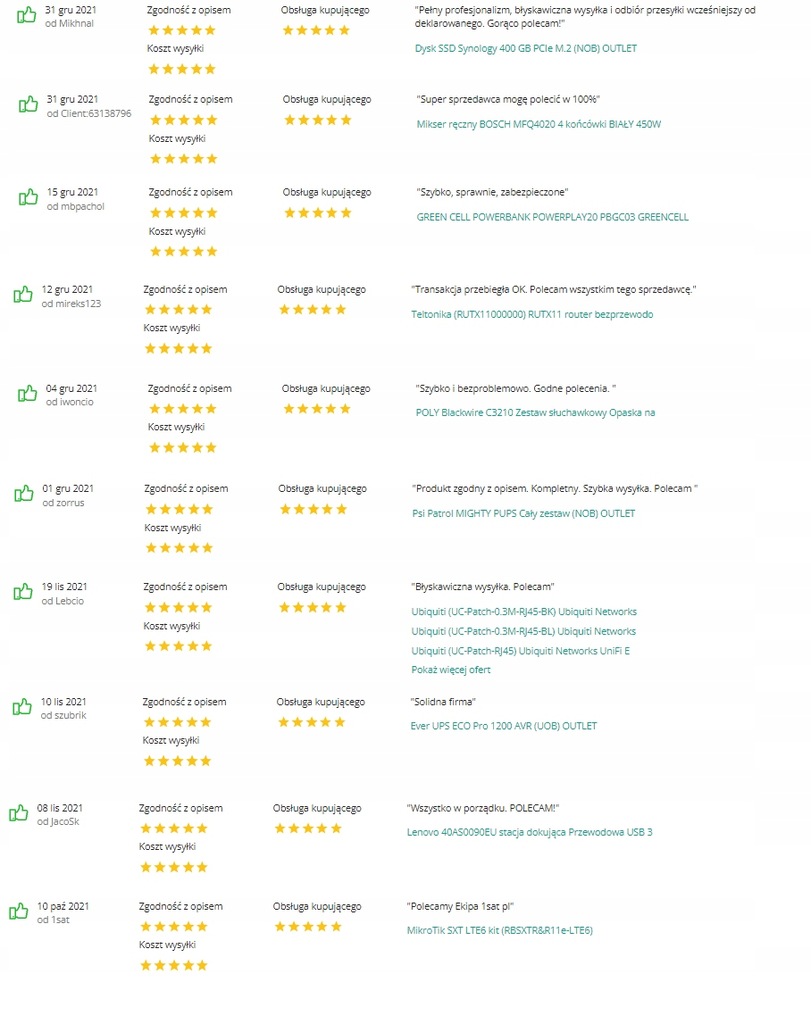Click thumbs-up icon for zorrus review
This screenshot has height=1024, width=811.
tap(24, 494)
